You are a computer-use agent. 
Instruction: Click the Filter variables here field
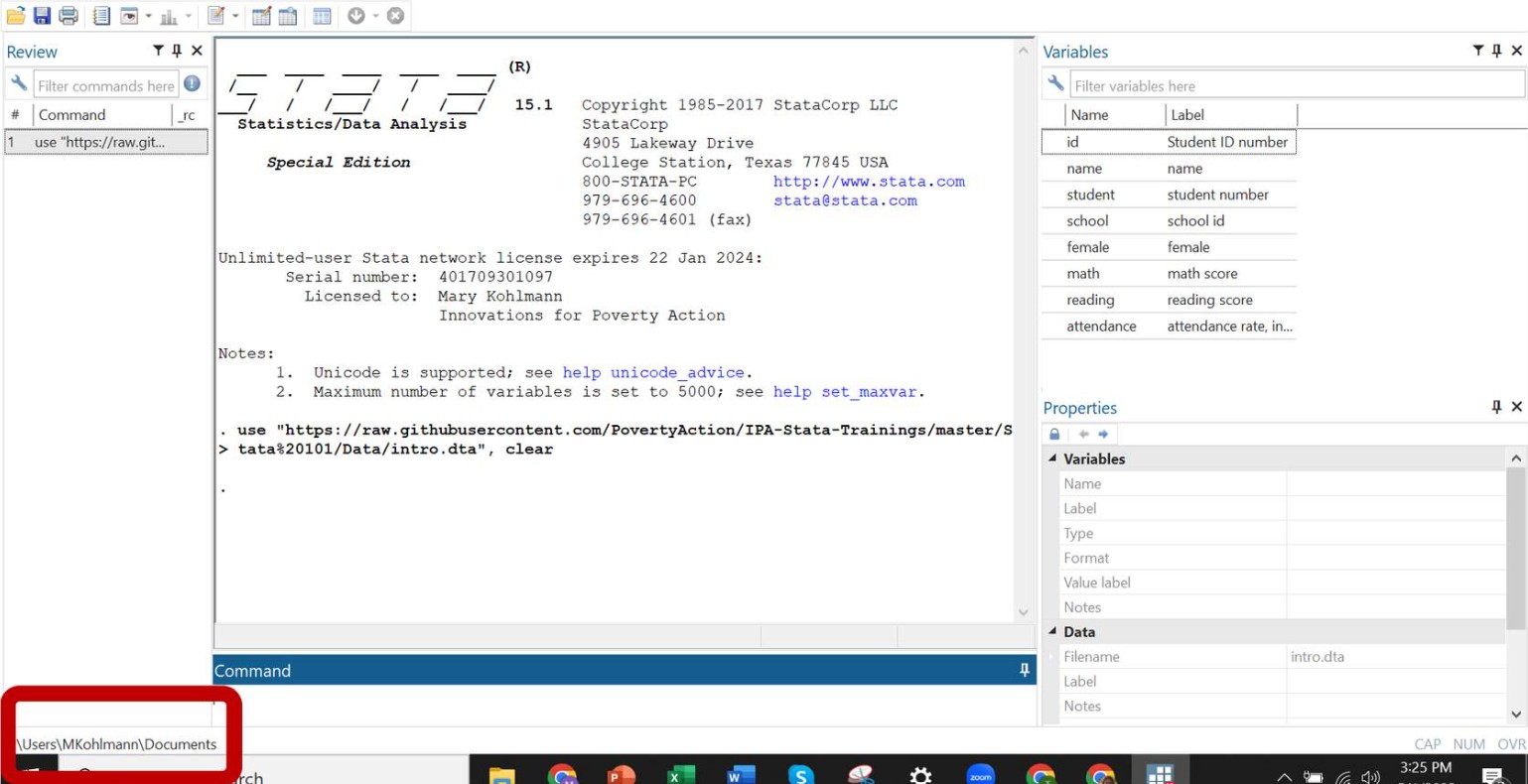(x=1298, y=85)
